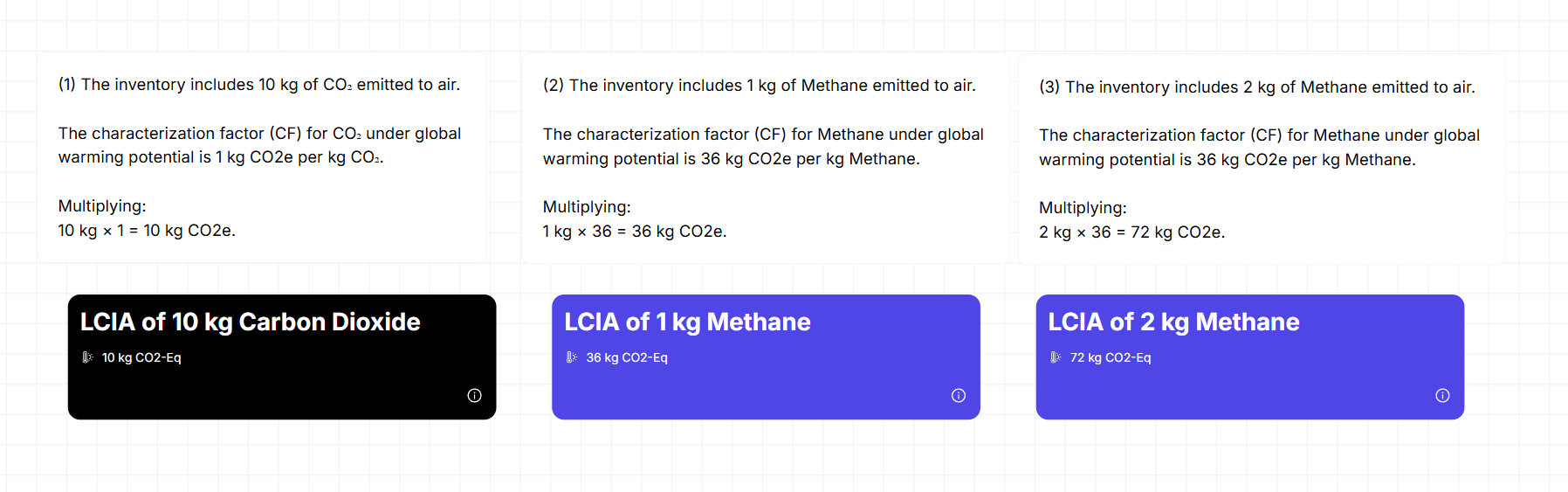Open info icon on 1 kg Methane card
1568x492 pixels.
[x=958, y=396]
